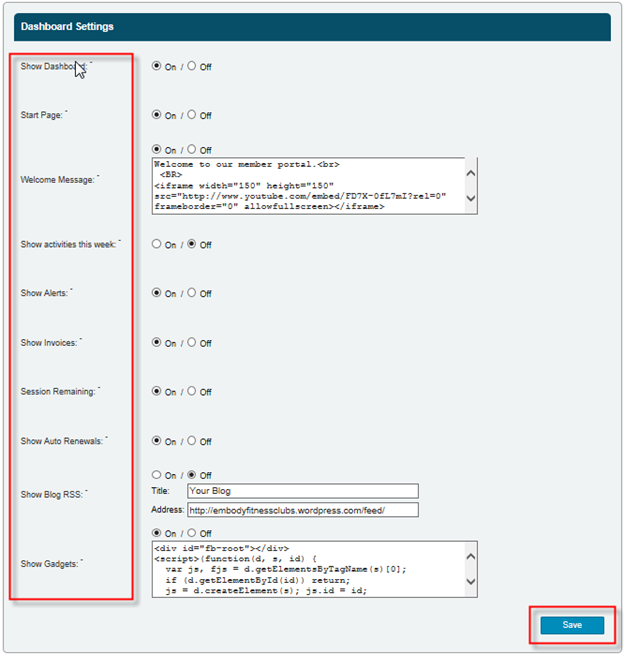This screenshot has height=655, width=624.
Task: Set Show Invoices to Off
Action: (192, 342)
